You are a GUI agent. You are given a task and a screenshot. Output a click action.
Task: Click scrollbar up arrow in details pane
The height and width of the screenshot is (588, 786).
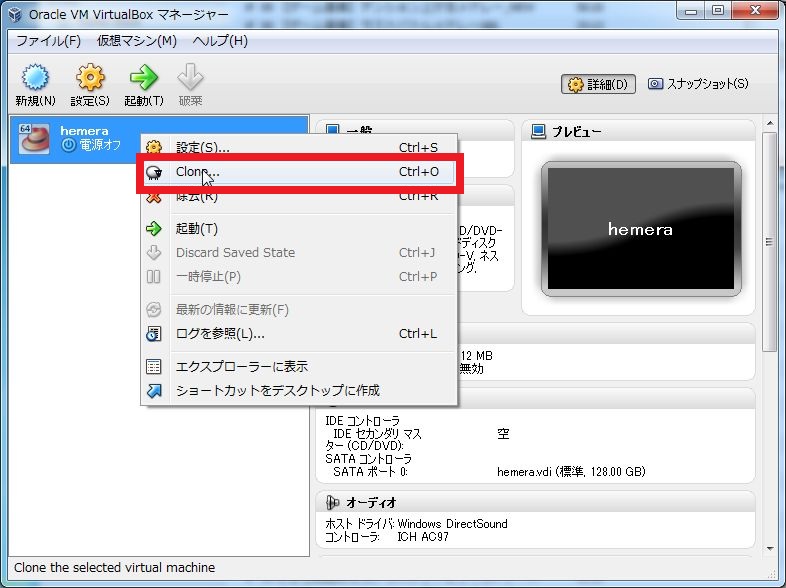coord(769,123)
